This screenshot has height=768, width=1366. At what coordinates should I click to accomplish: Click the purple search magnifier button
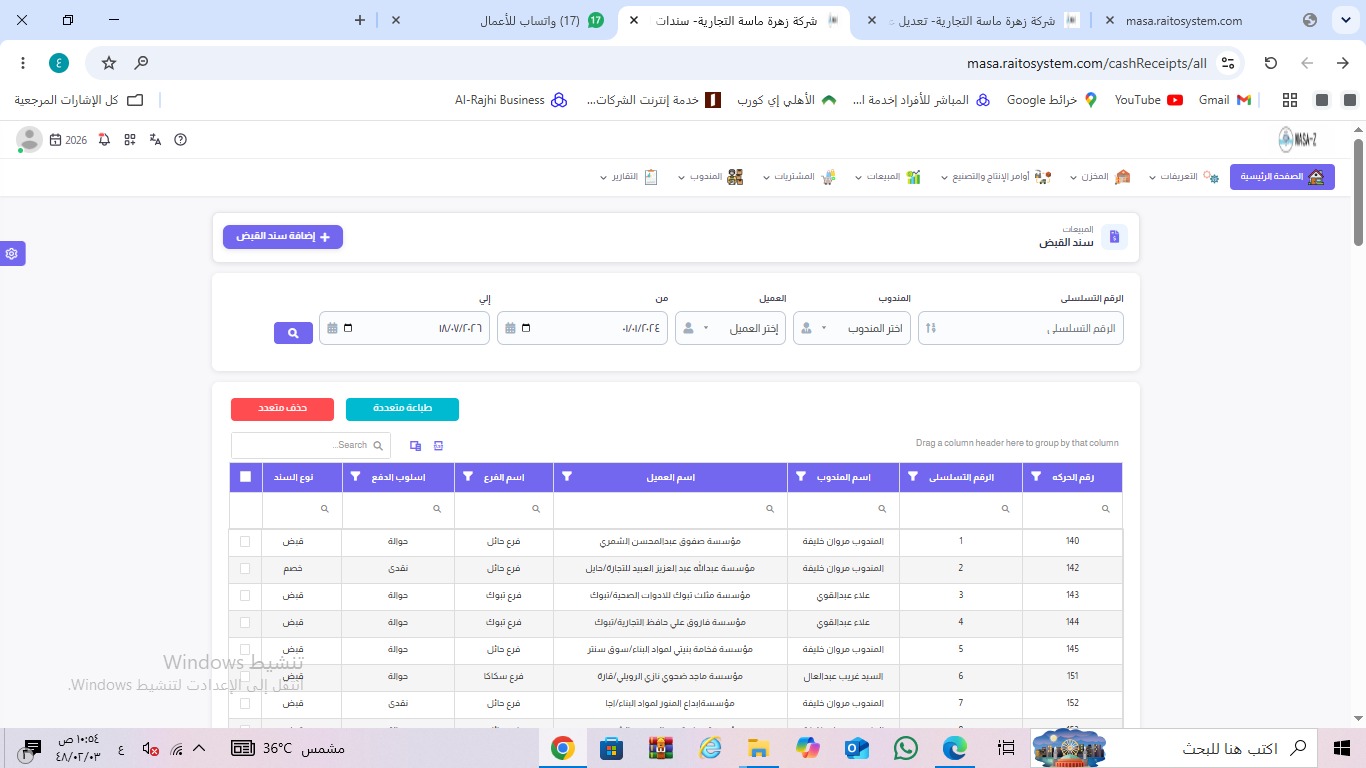293,333
